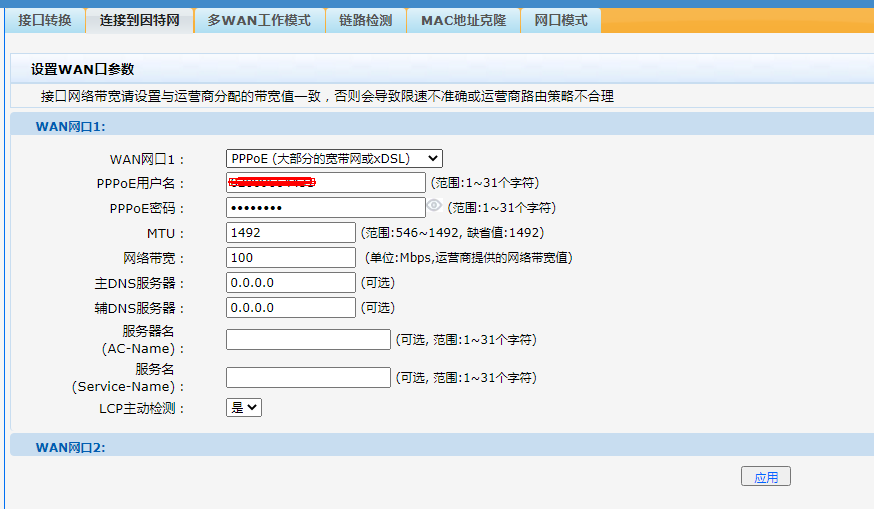Select the 连接到因特网 tab
The height and width of the screenshot is (509, 874).
tap(139, 21)
